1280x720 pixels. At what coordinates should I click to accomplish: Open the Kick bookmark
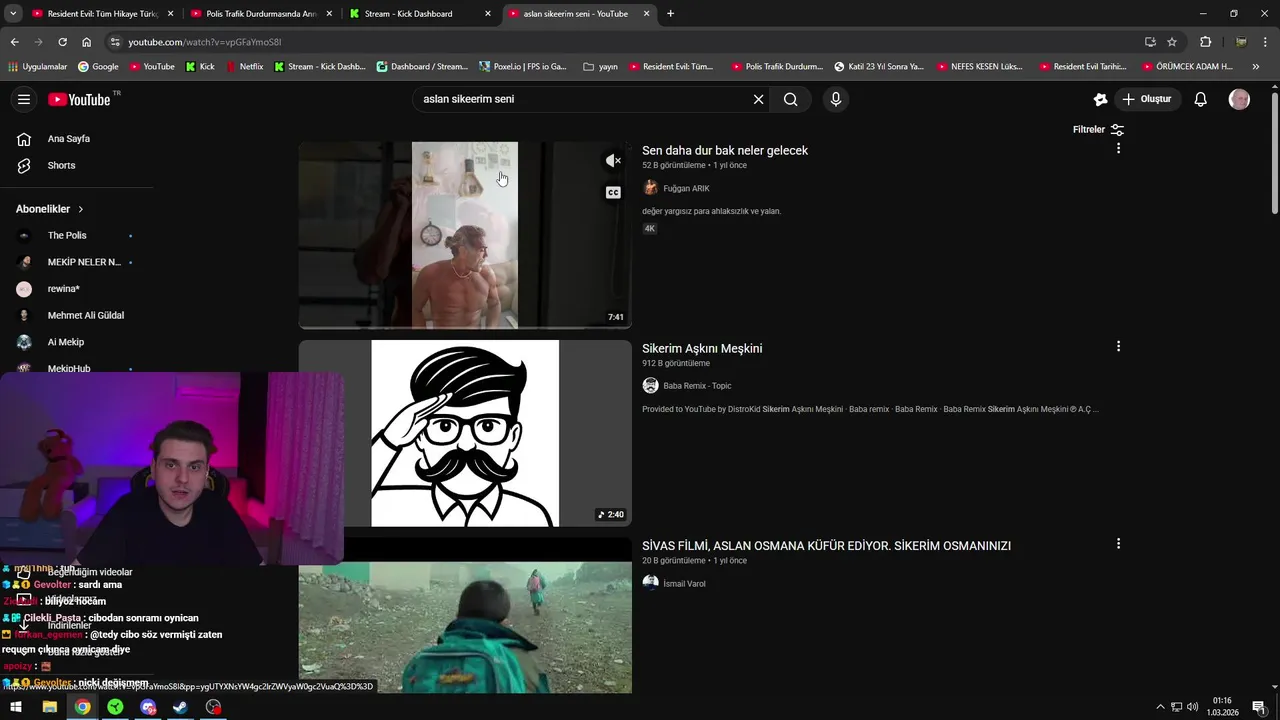click(200, 67)
